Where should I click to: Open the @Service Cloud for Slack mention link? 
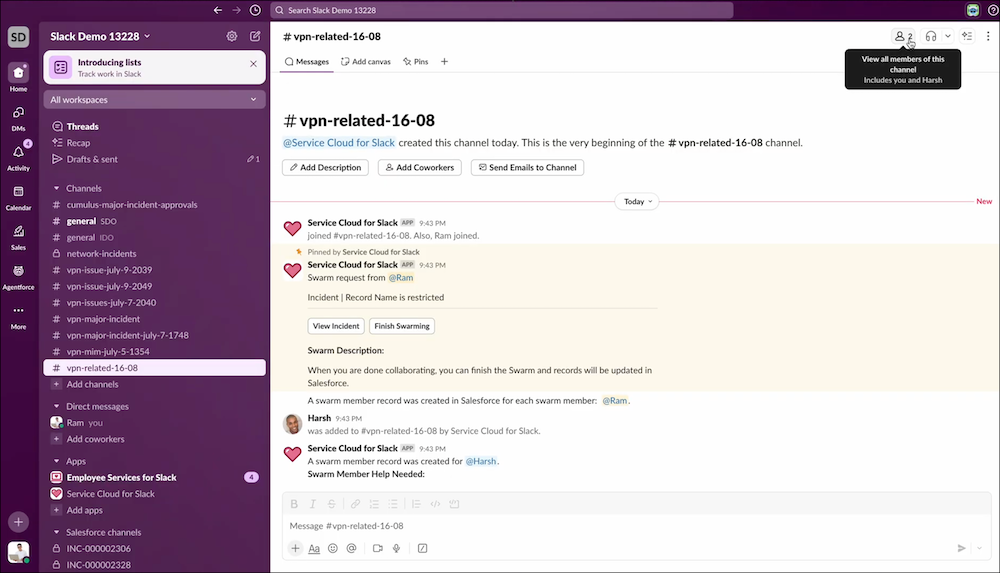point(339,143)
